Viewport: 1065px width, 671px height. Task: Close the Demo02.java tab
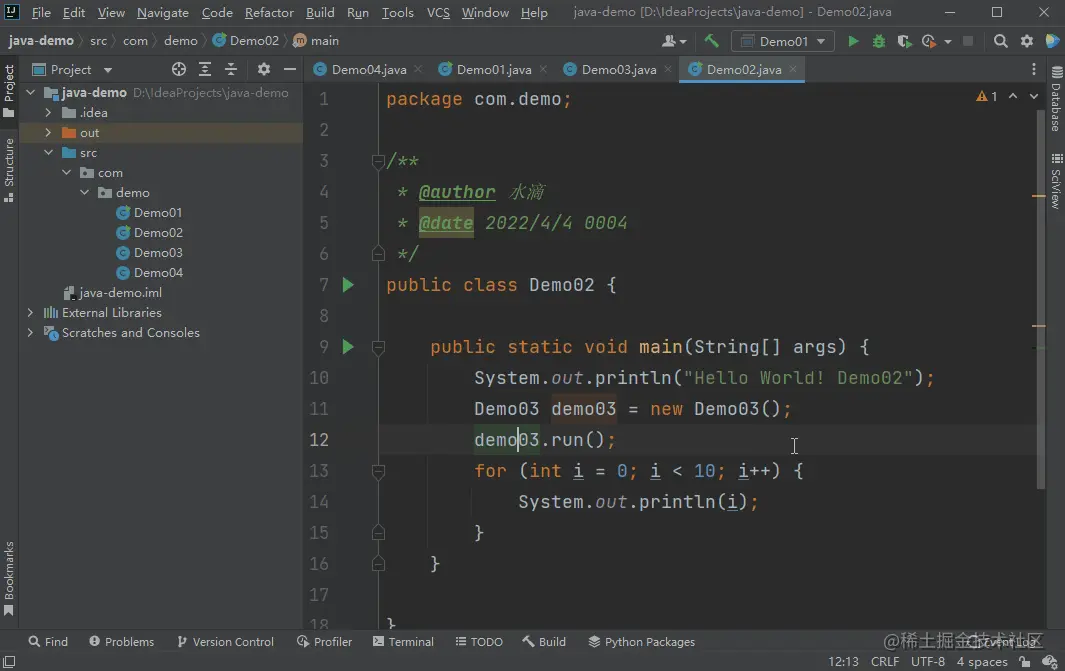(793, 69)
